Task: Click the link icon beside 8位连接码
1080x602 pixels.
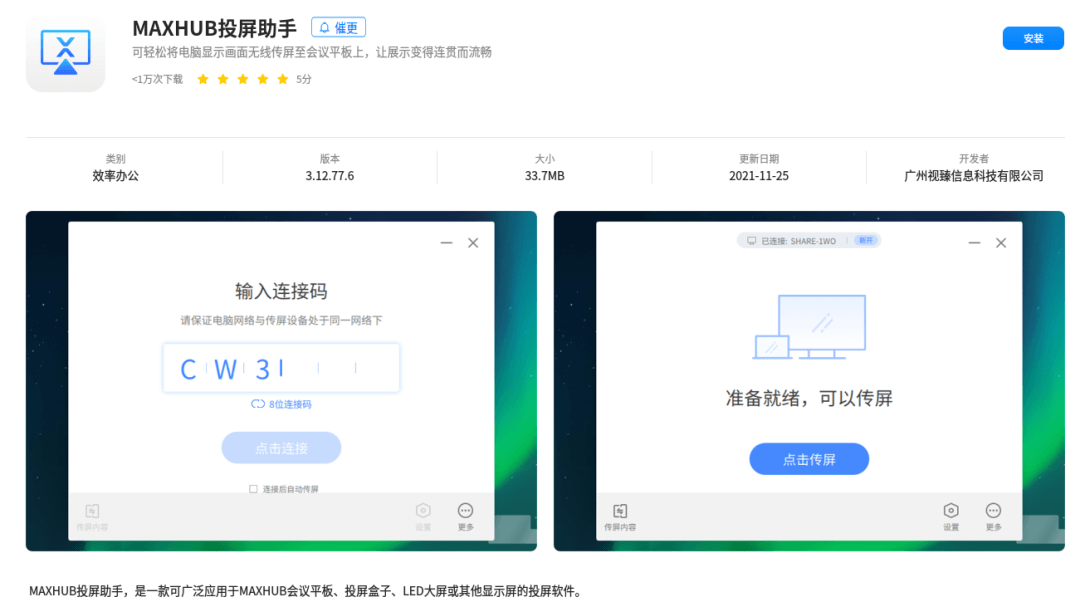Action: (258, 404)
